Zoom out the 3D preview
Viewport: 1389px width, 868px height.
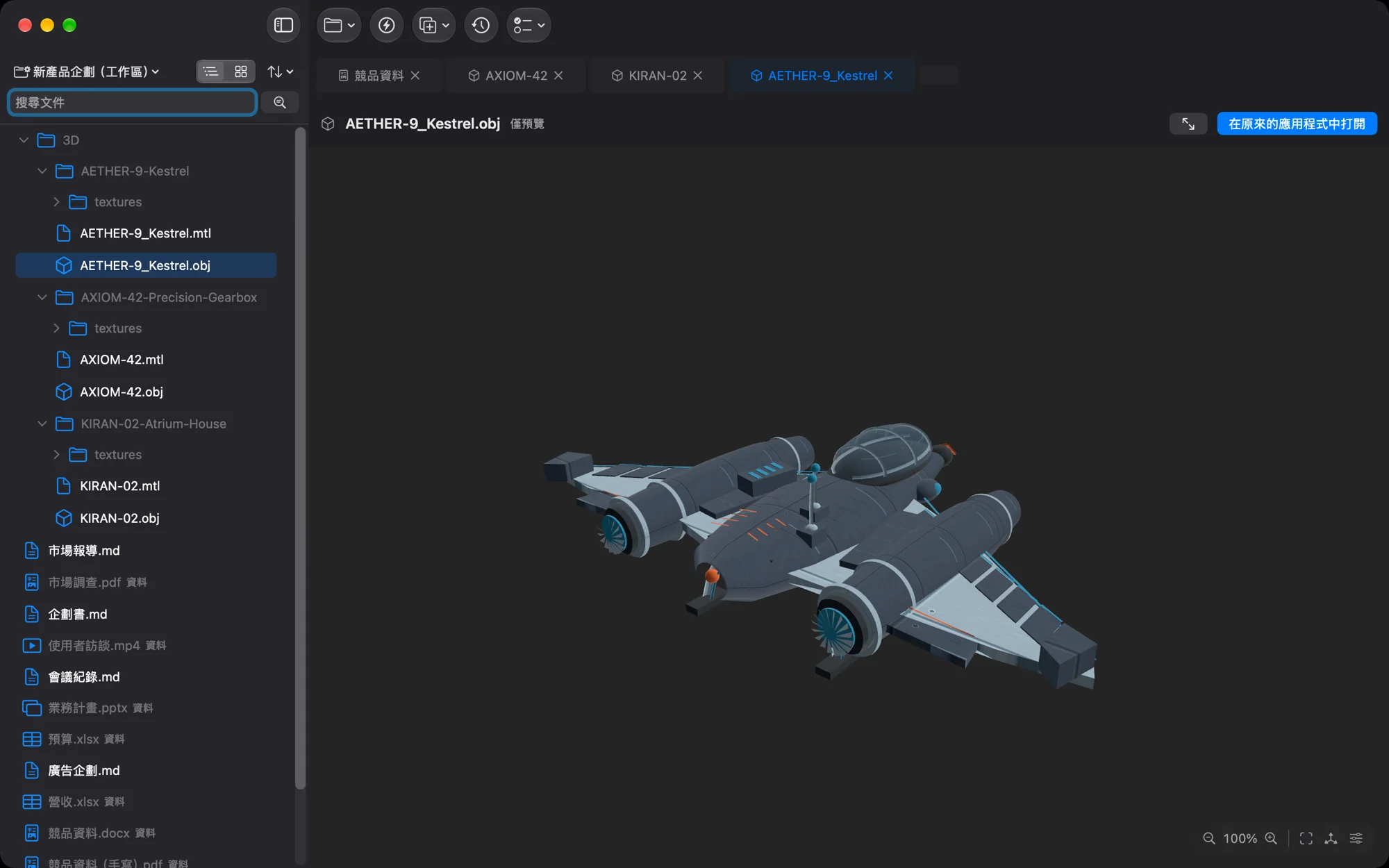pos(1209,838)
